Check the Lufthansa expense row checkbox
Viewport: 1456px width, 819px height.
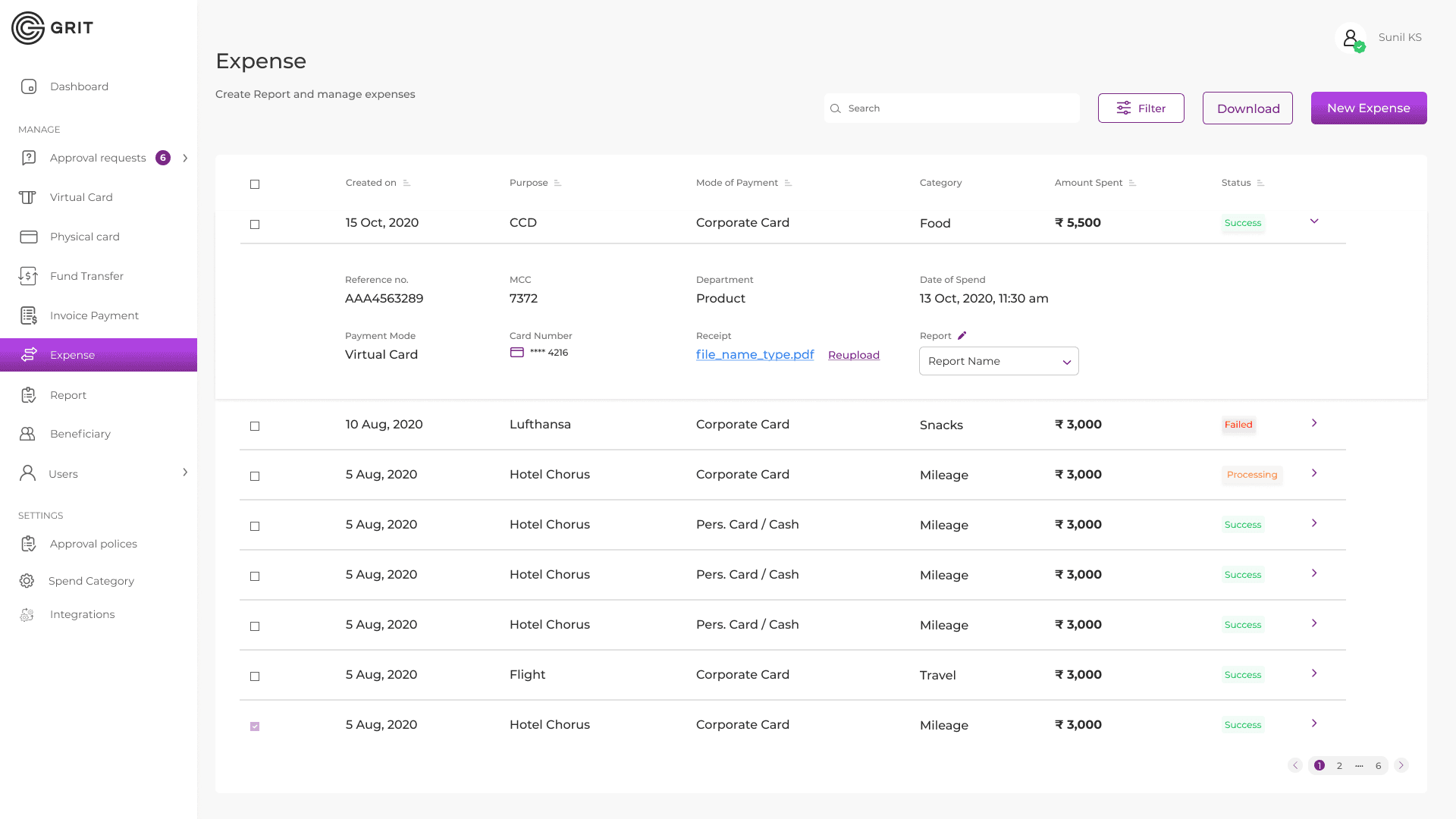pyautogui.click(x=255, y=426)
